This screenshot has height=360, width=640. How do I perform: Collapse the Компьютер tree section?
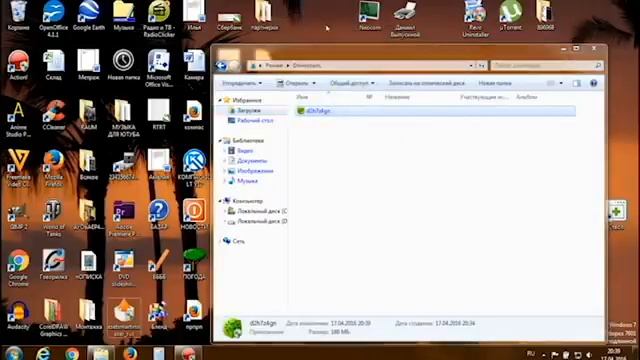click(x=220, y=201)
